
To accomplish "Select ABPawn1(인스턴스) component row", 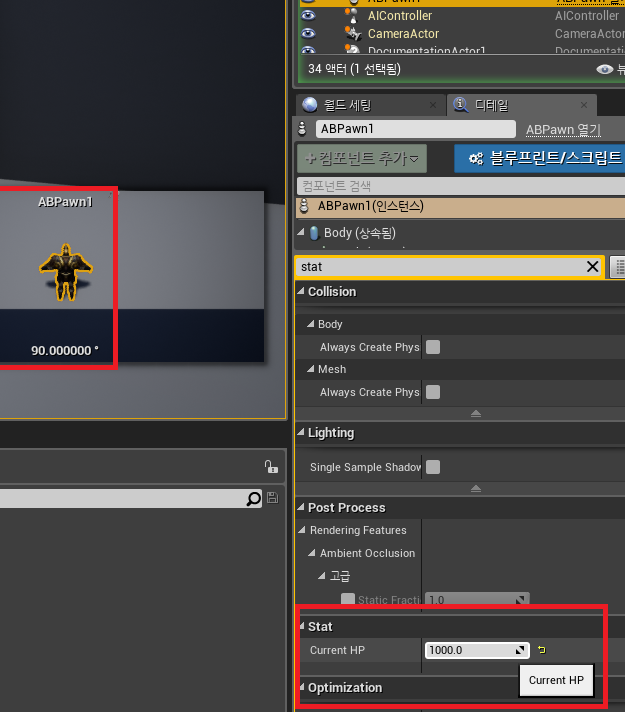I will coord(461,207).
